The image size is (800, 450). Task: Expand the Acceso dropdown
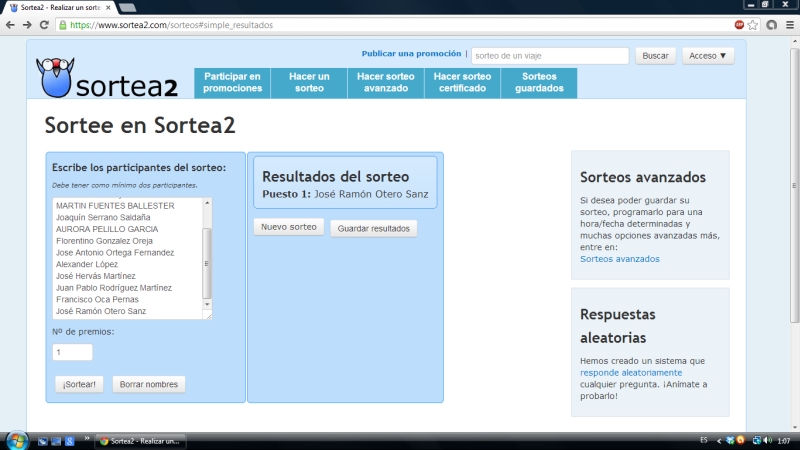click(708, 56)
